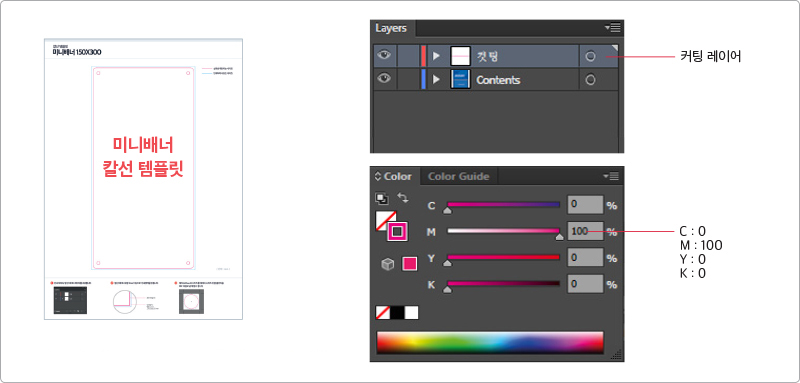Image resolution: width=800 pixels, height=383 pixels.
Task: Click the target circle of the 컷팅 layer
Action: [x=590, y=56]
